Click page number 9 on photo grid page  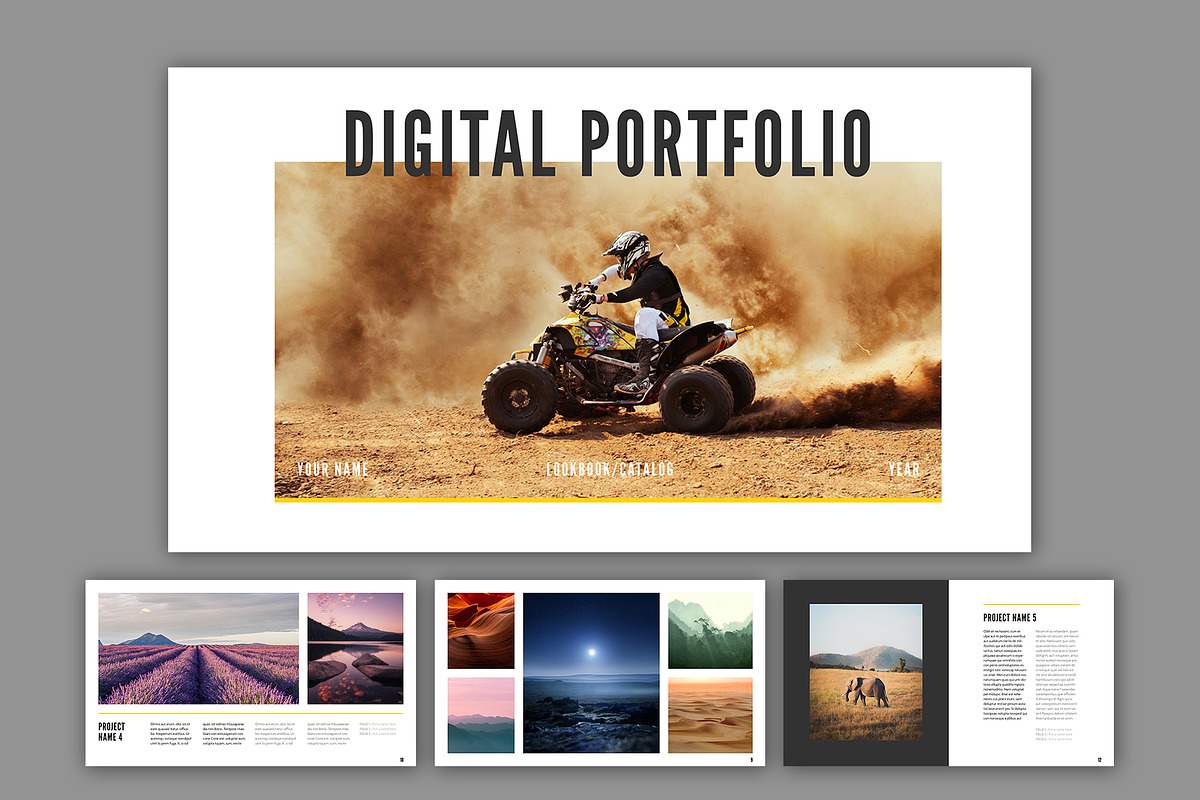coord(751,759)
